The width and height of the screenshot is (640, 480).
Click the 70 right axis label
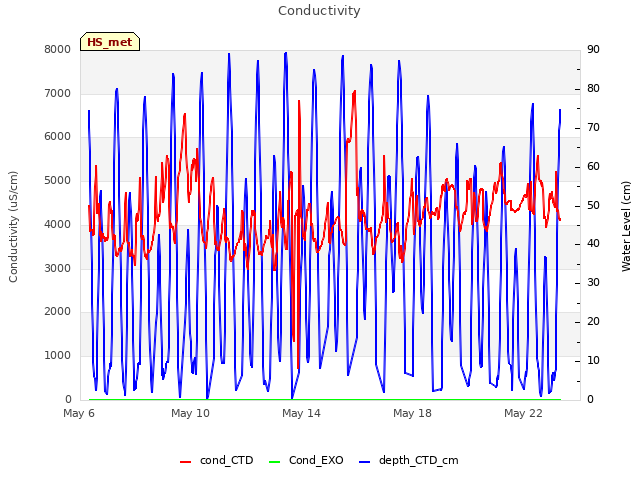(593, 128)
